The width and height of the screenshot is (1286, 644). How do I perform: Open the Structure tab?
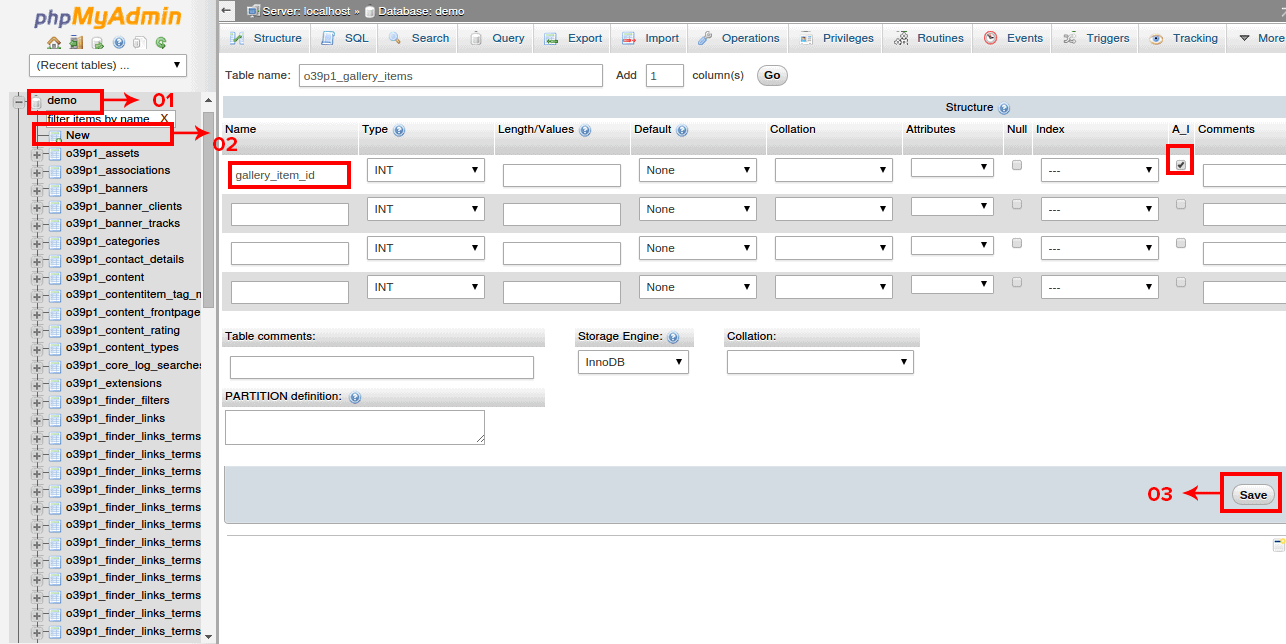(265, 38)
